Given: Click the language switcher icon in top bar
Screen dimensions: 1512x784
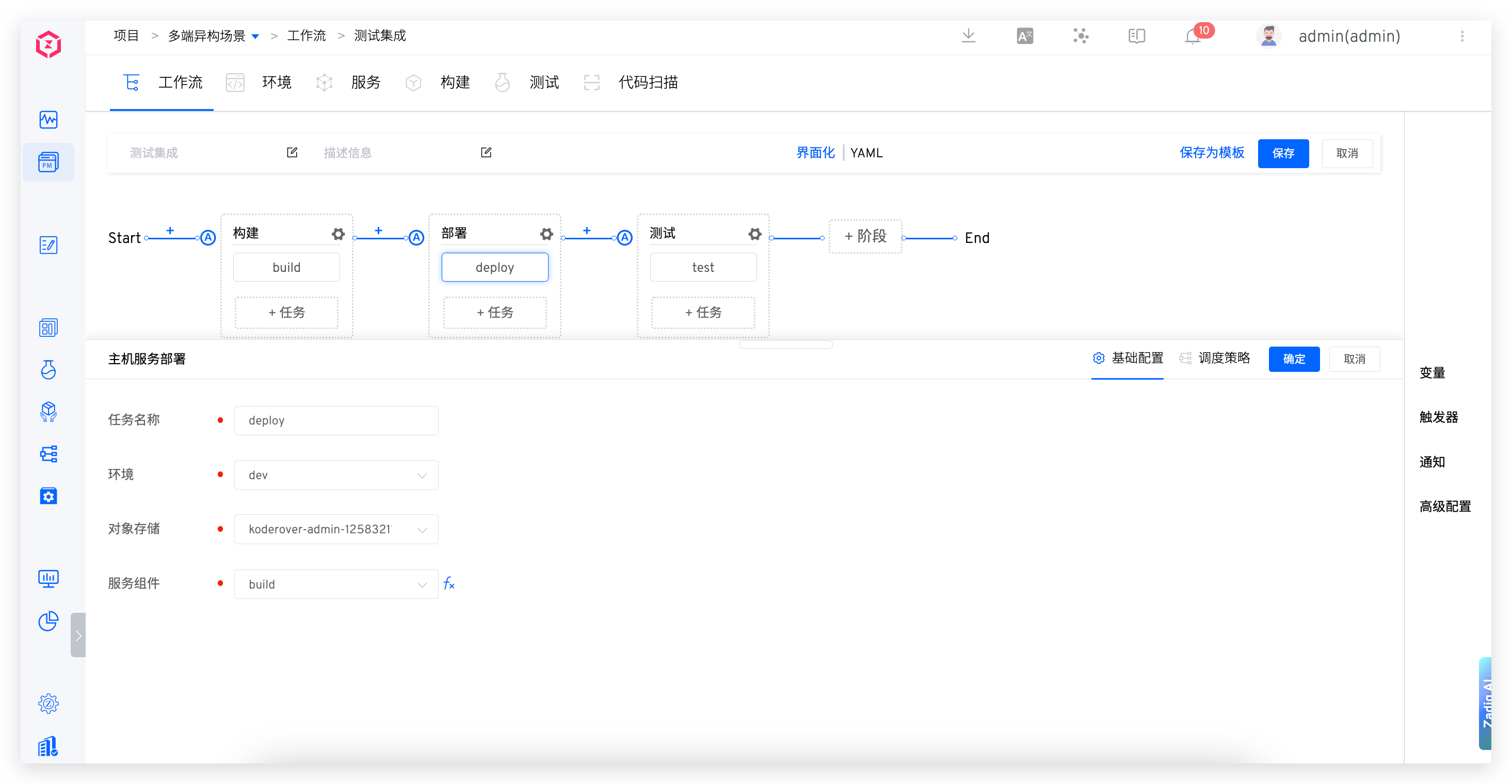Looking at the screenshot, I should [x=1024, y=36].
